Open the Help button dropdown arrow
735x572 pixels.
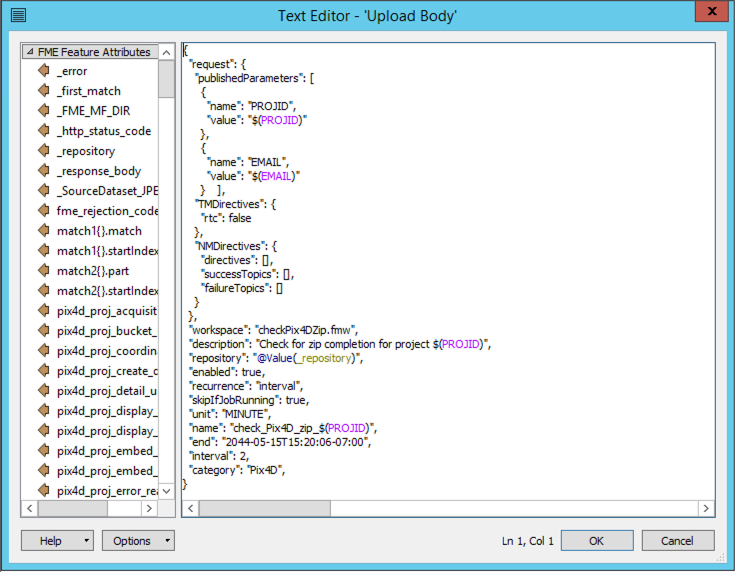(87, 541)
